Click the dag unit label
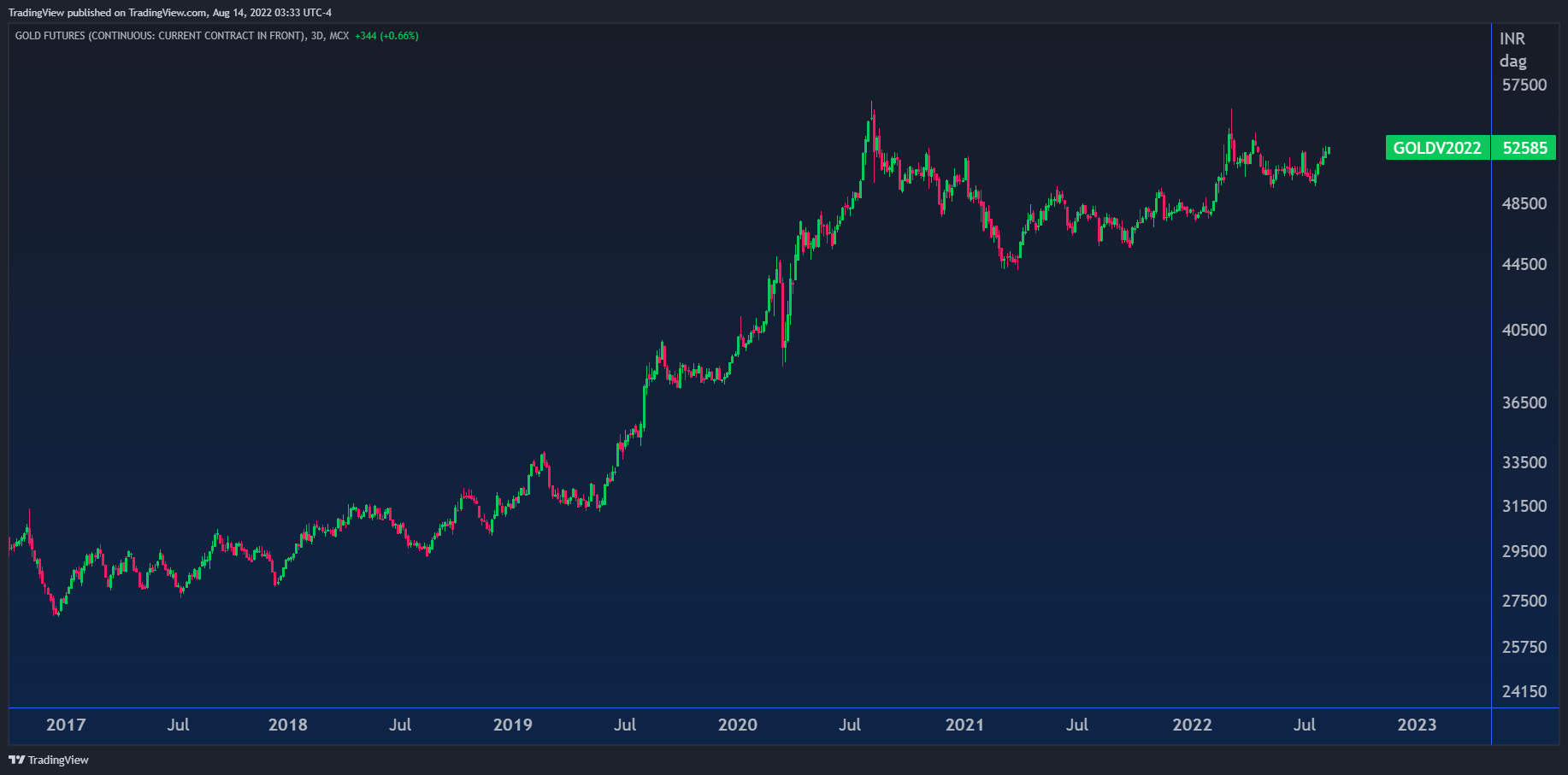 click(1513, 61)
